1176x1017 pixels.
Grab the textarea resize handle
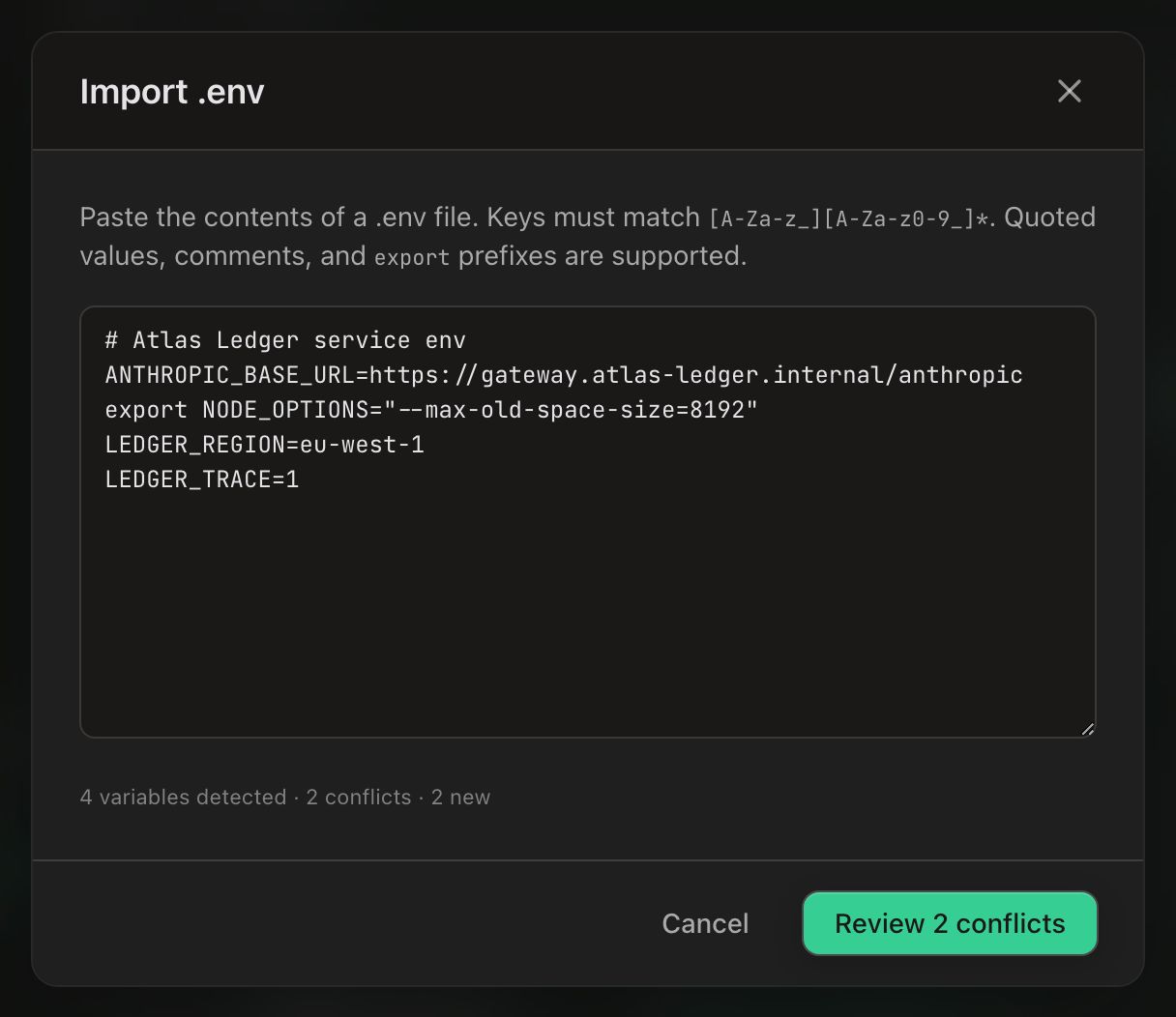click(1087, 729)
